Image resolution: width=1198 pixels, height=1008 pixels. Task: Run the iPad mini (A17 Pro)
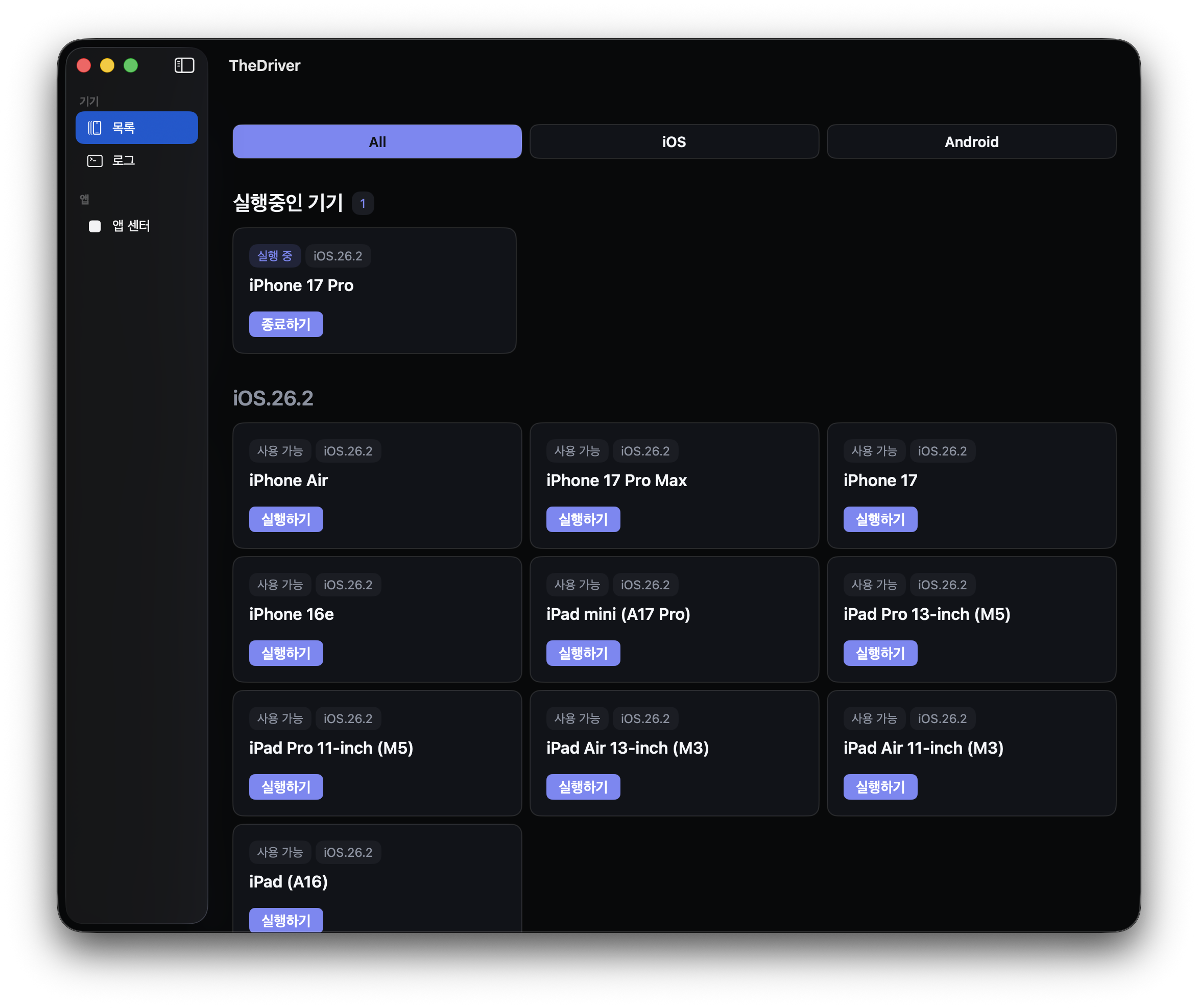click(583, 653)
